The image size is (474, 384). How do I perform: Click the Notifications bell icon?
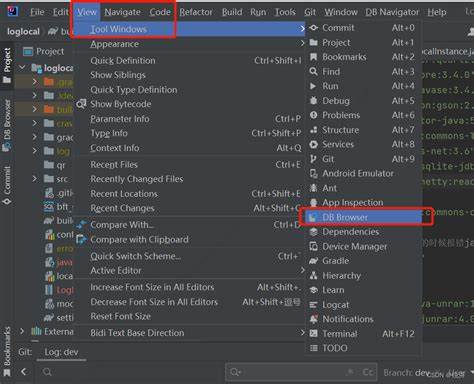[313, 319]
